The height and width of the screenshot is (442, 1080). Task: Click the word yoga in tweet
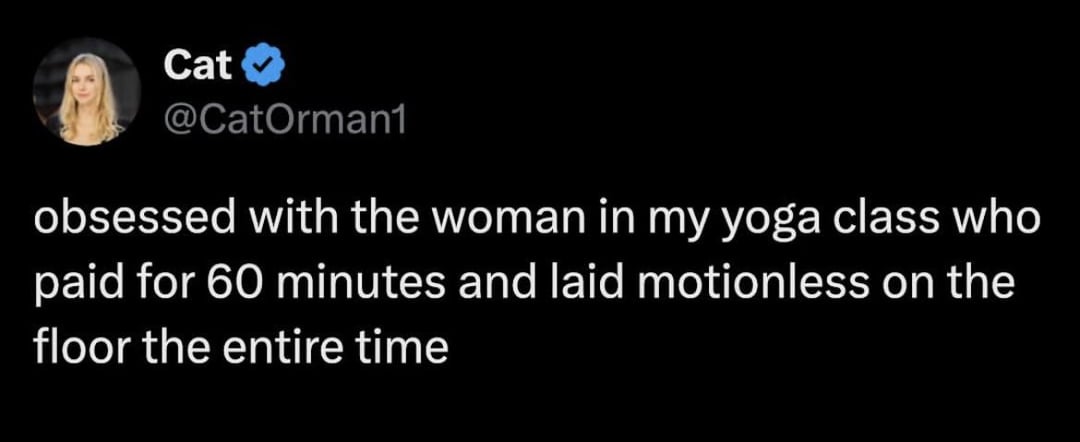point(749,222)
